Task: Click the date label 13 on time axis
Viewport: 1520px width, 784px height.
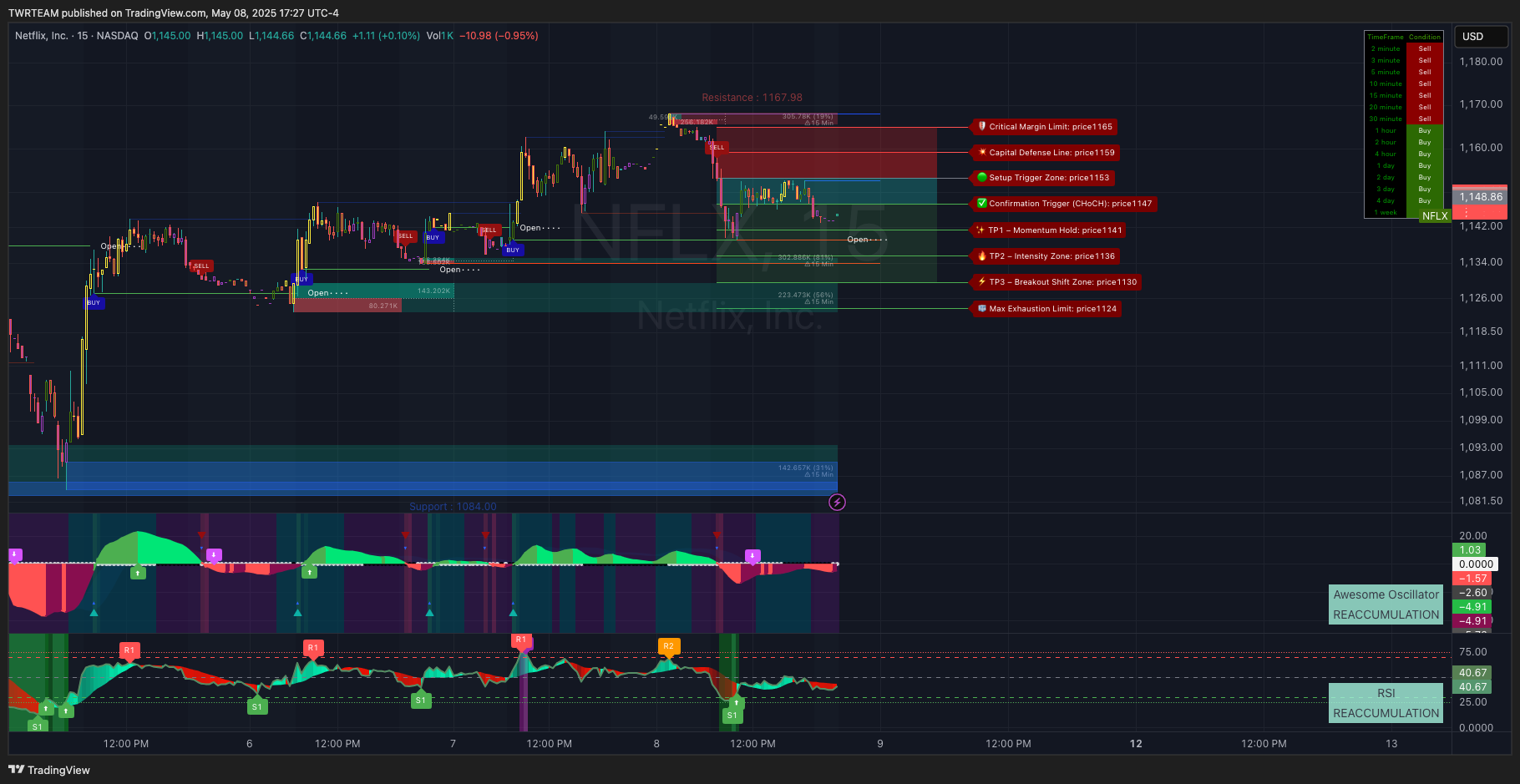Action: pos(1391,744)
